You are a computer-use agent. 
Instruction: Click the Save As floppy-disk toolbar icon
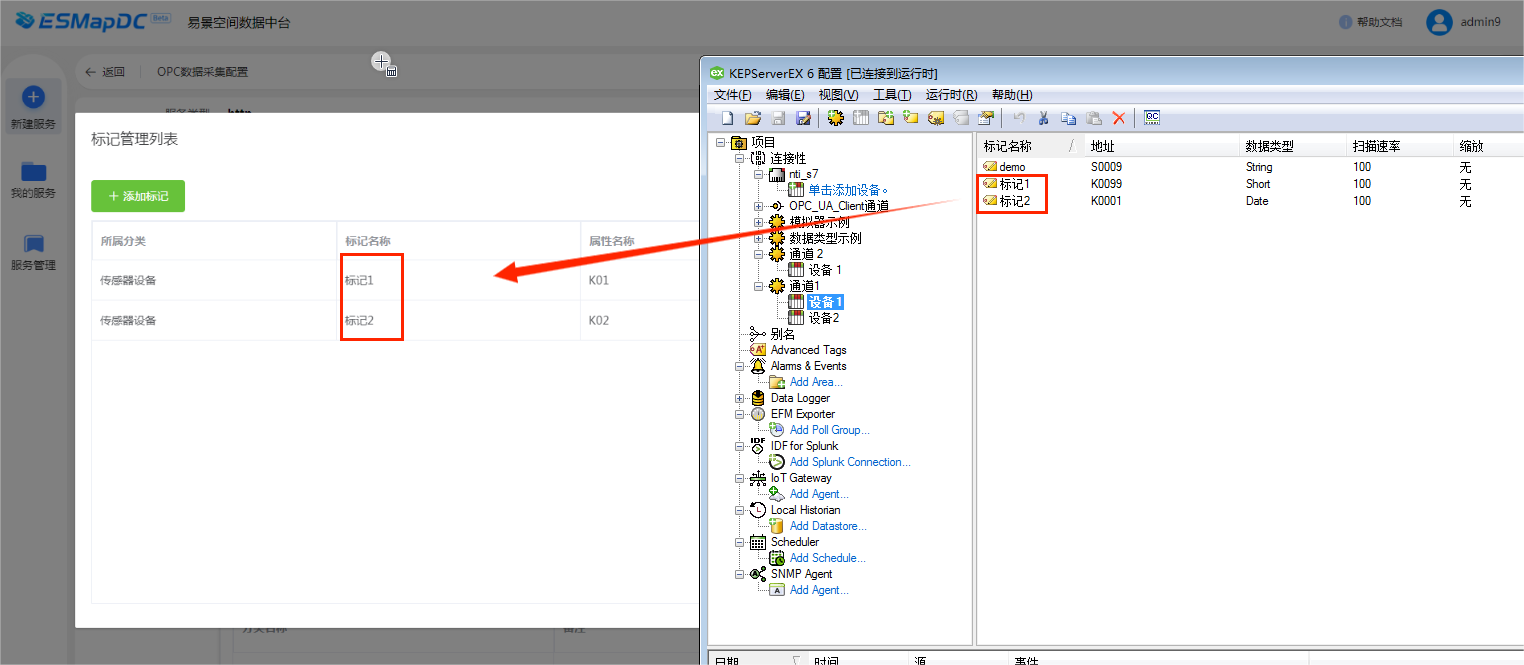coord(803,118)
